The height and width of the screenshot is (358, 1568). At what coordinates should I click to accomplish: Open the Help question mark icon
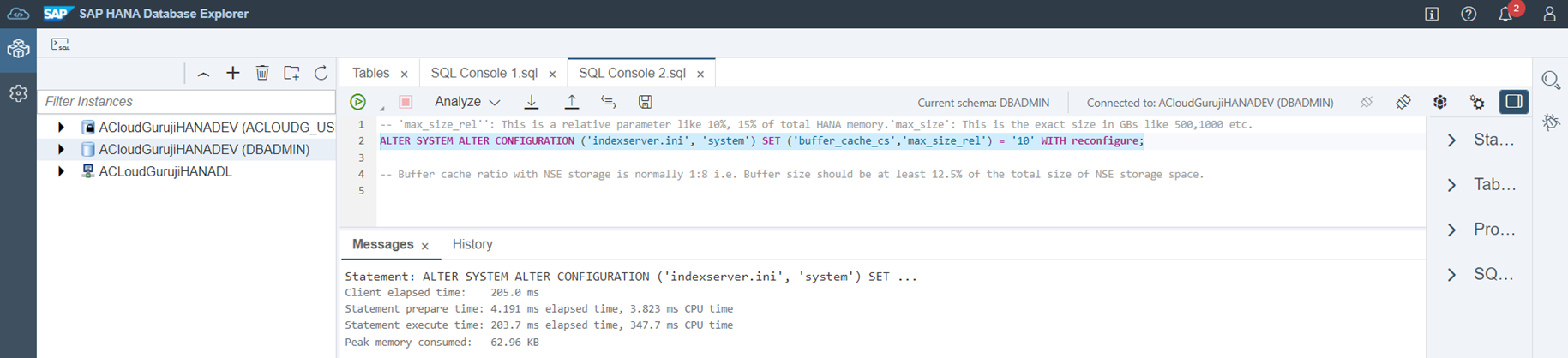coord(1469,15)
